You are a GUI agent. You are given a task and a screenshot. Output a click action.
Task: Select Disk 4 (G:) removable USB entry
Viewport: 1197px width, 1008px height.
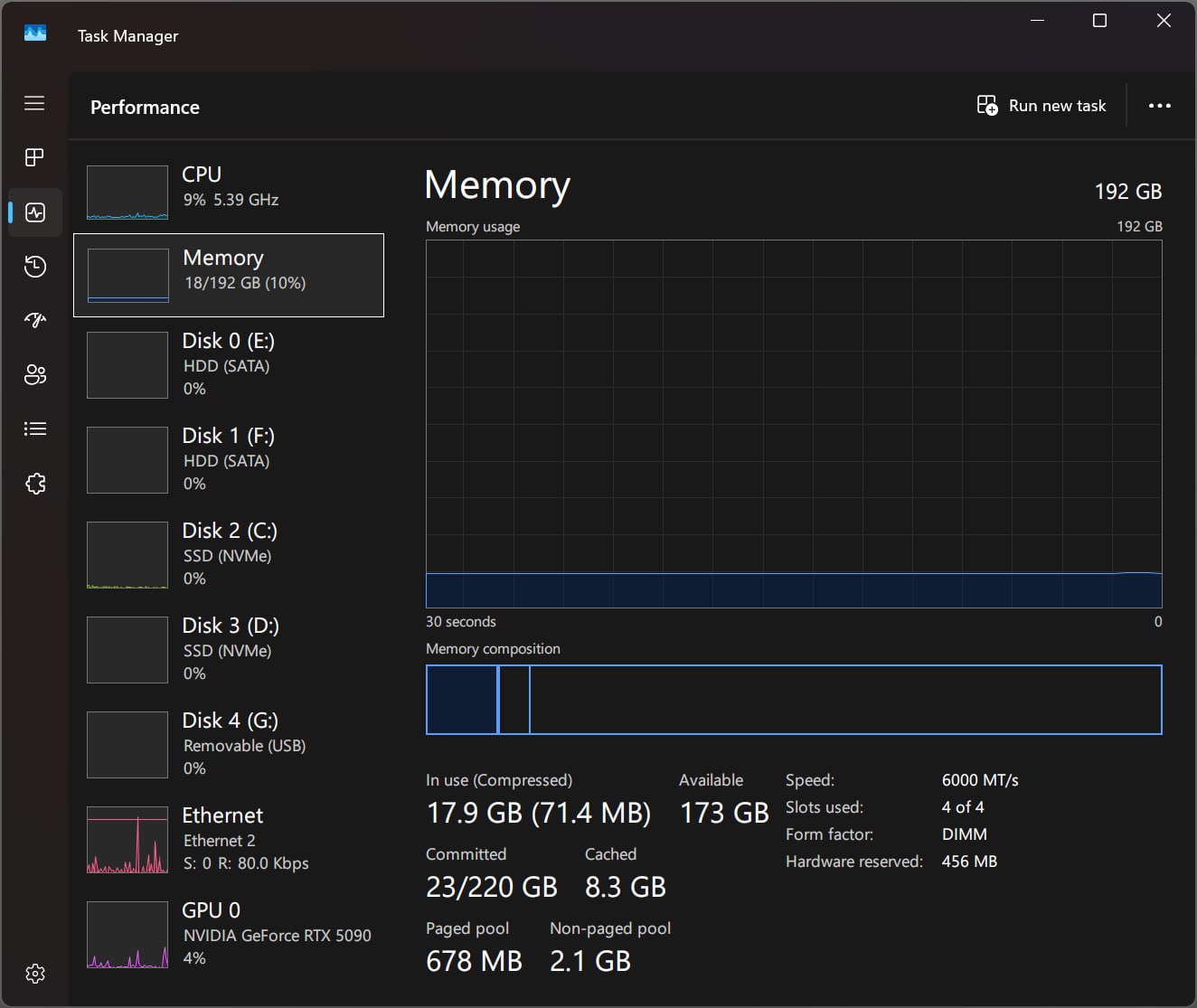[x=228, y=744]
